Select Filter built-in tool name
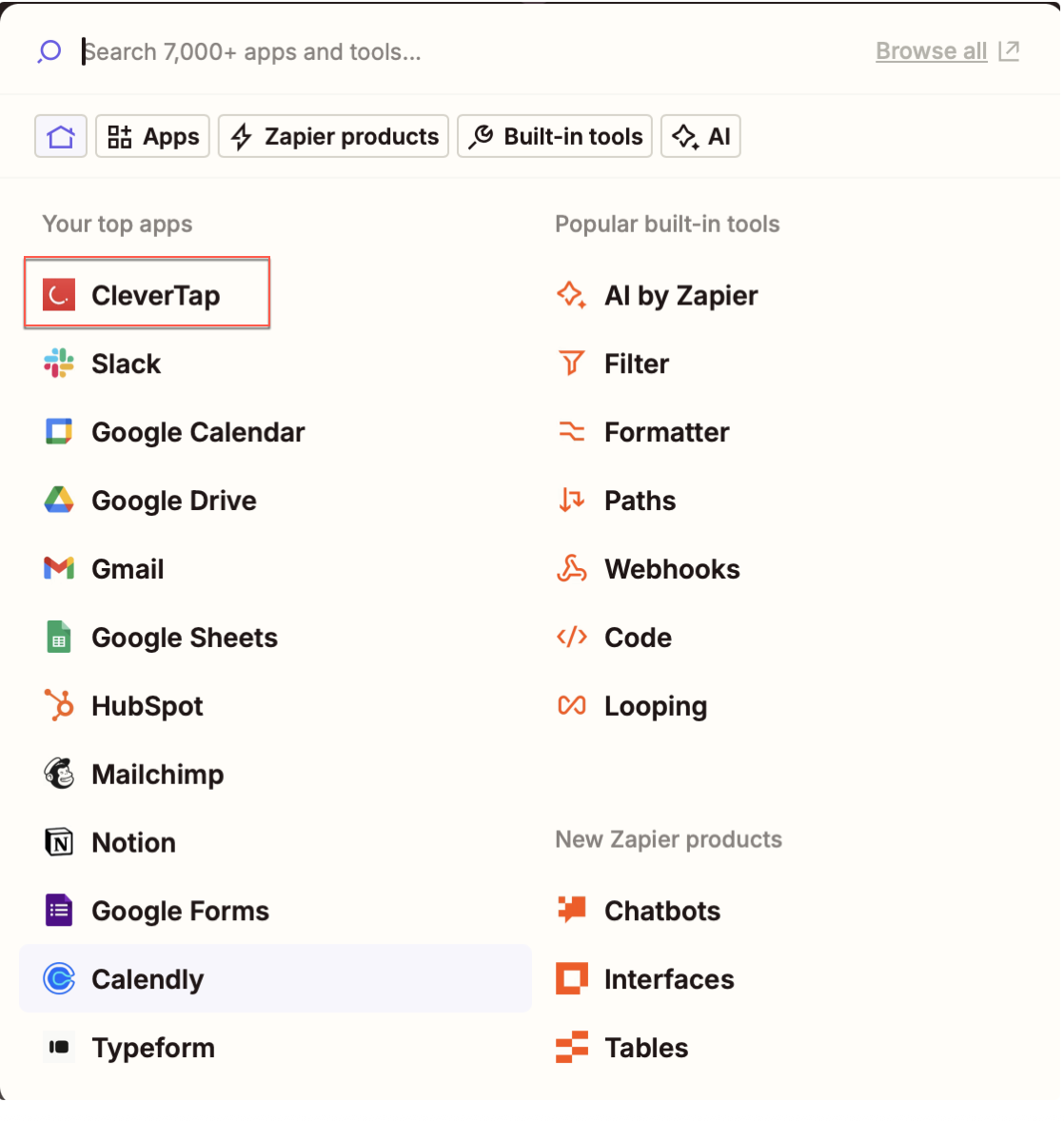 point(637,364)
